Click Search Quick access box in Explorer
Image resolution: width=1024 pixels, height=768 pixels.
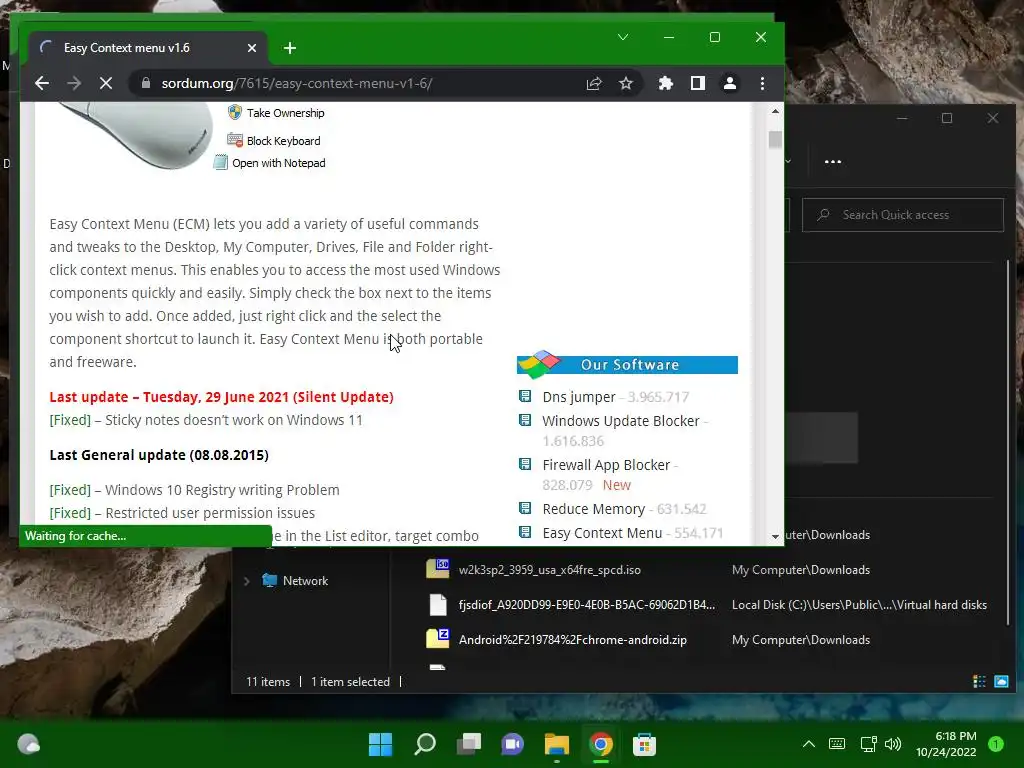[x=903, y=215]
